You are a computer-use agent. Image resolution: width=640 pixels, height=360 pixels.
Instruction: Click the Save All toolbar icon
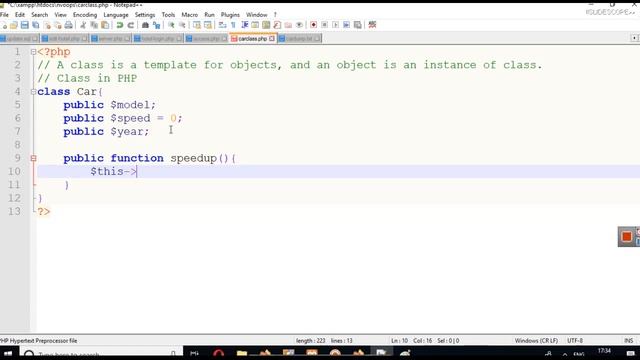(36, 25)
